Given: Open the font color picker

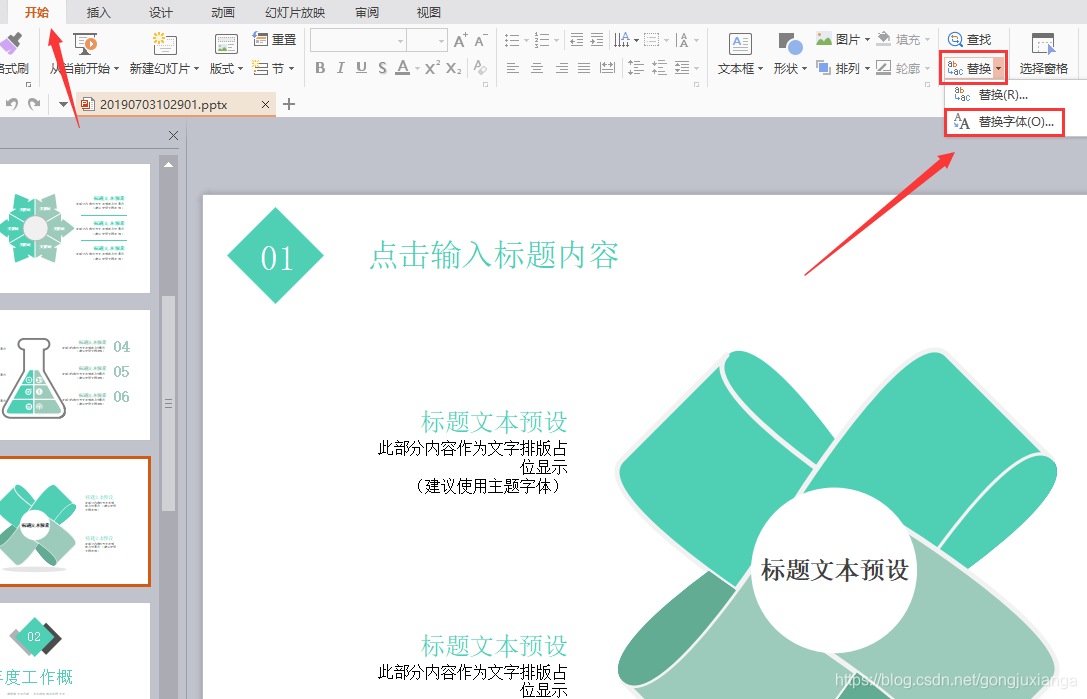Looking at the screenshot, I should [402, 68].
